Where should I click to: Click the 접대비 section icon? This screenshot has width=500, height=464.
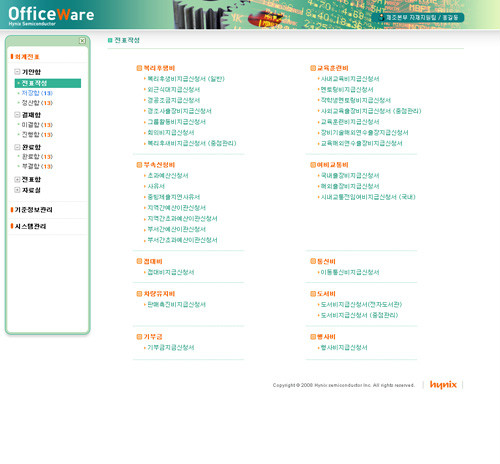tap(139, 261)
